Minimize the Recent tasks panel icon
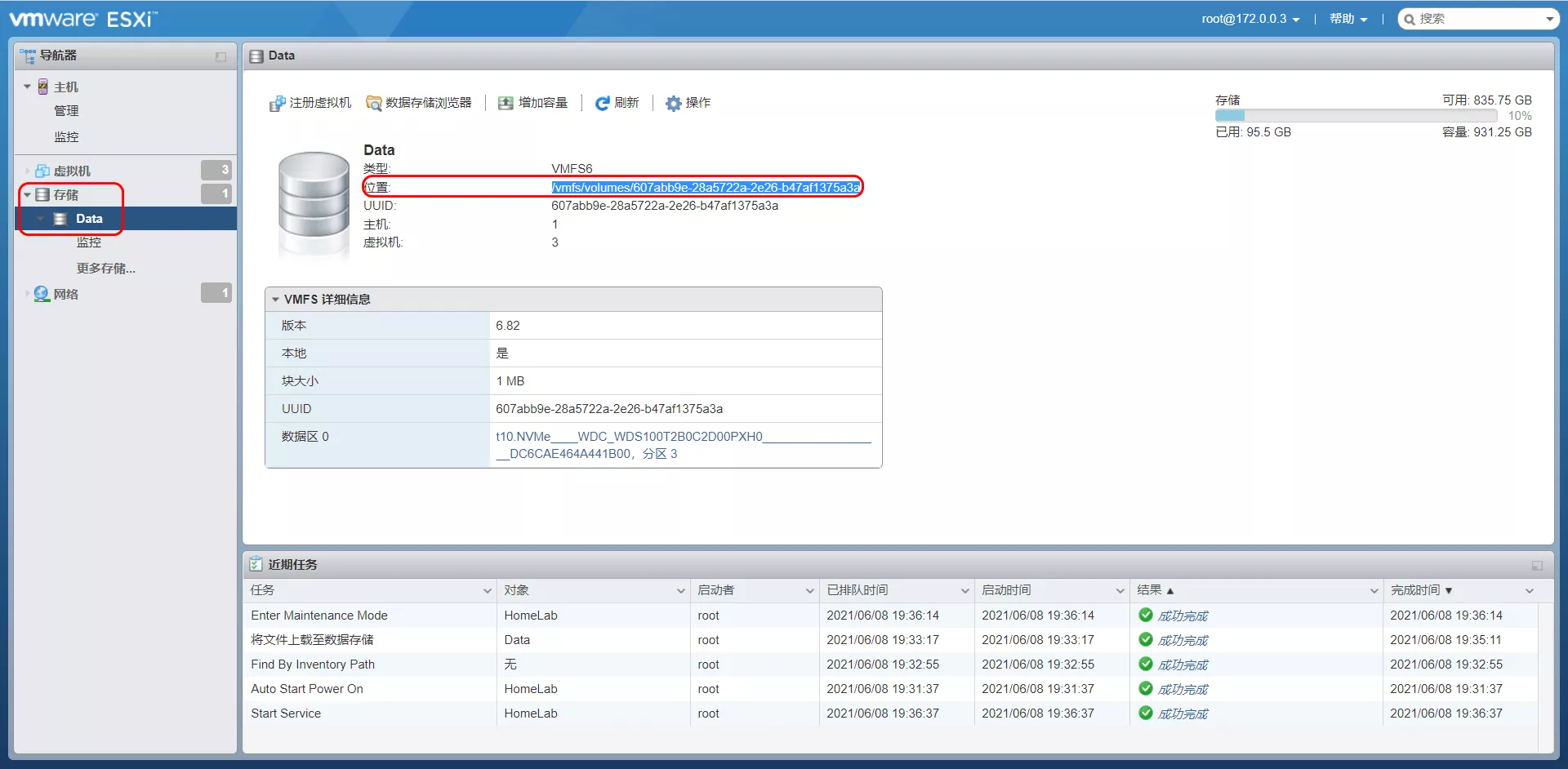This screenshot has width=1568, height=769. [x=1537, y=565]
